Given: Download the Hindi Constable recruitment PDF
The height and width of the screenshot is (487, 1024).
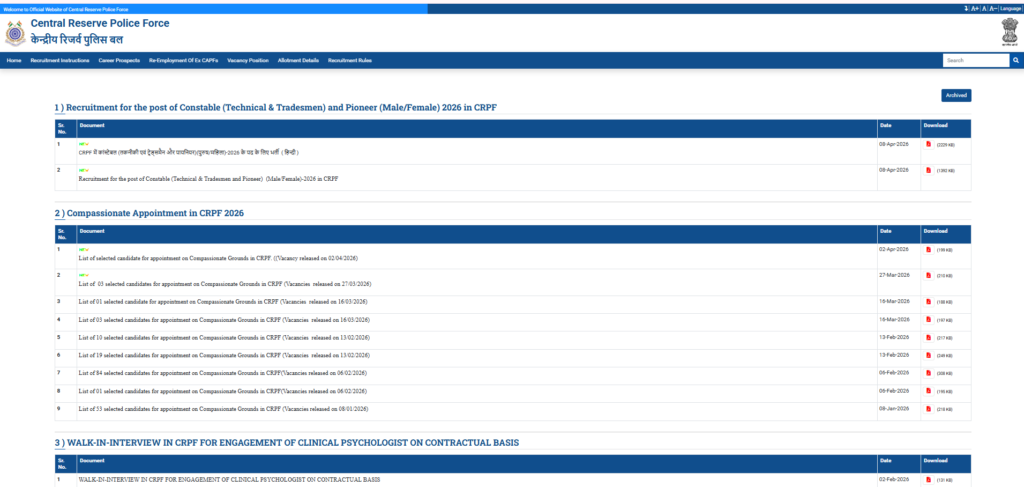Looking at the screenshot, I should point(928,144).
